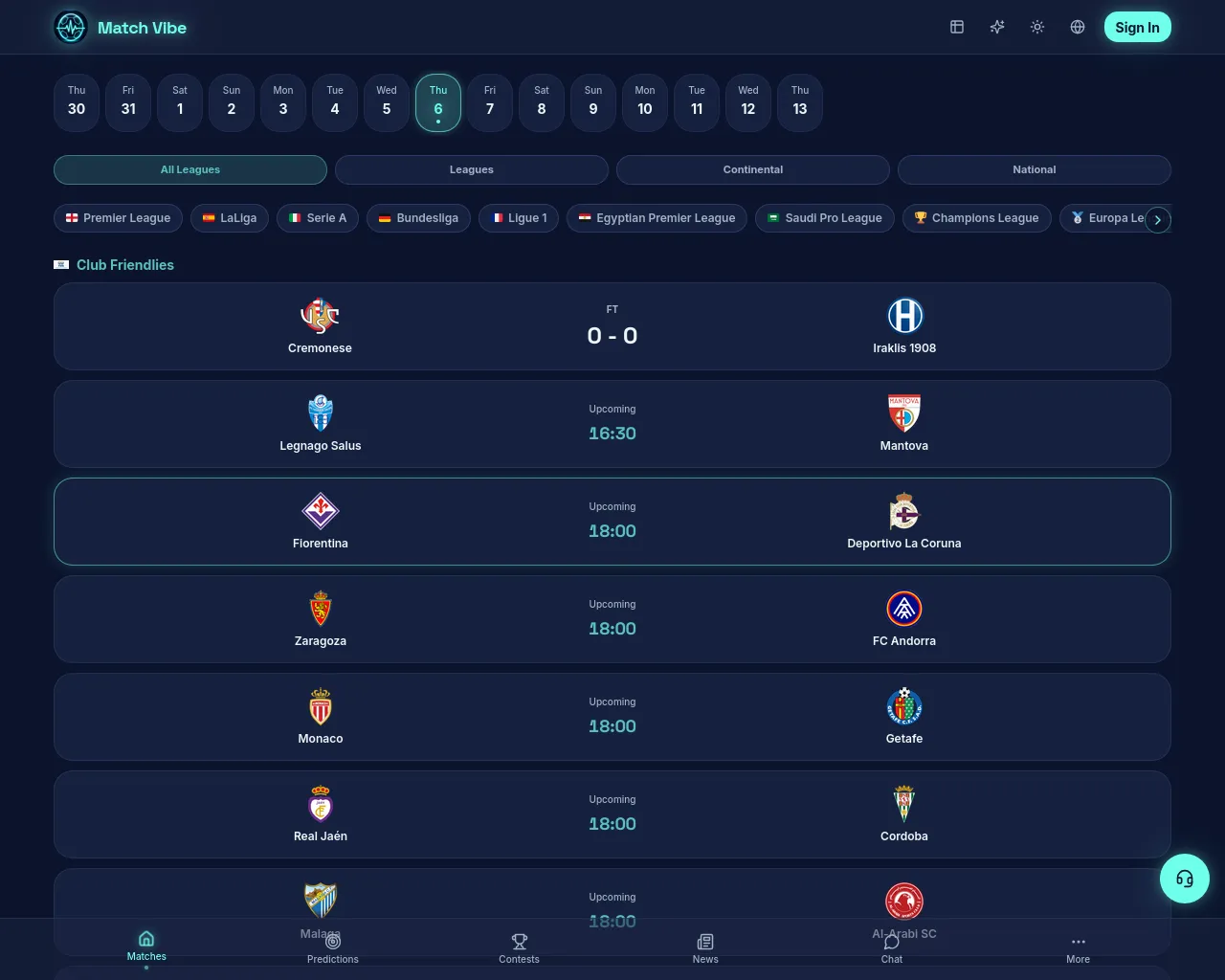Filter by Champions League chip
The image size is (1225, 980).
click(x=977, y=218)
